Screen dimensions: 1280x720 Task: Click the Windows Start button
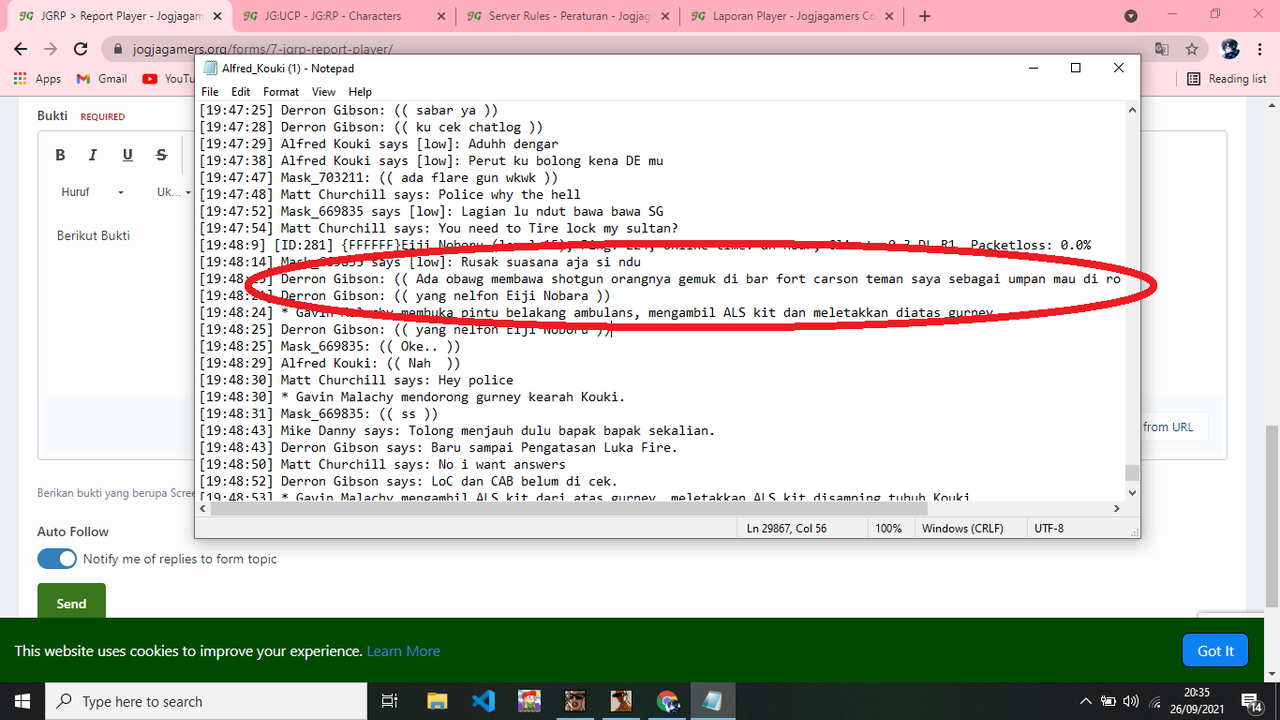click(22, 701)
